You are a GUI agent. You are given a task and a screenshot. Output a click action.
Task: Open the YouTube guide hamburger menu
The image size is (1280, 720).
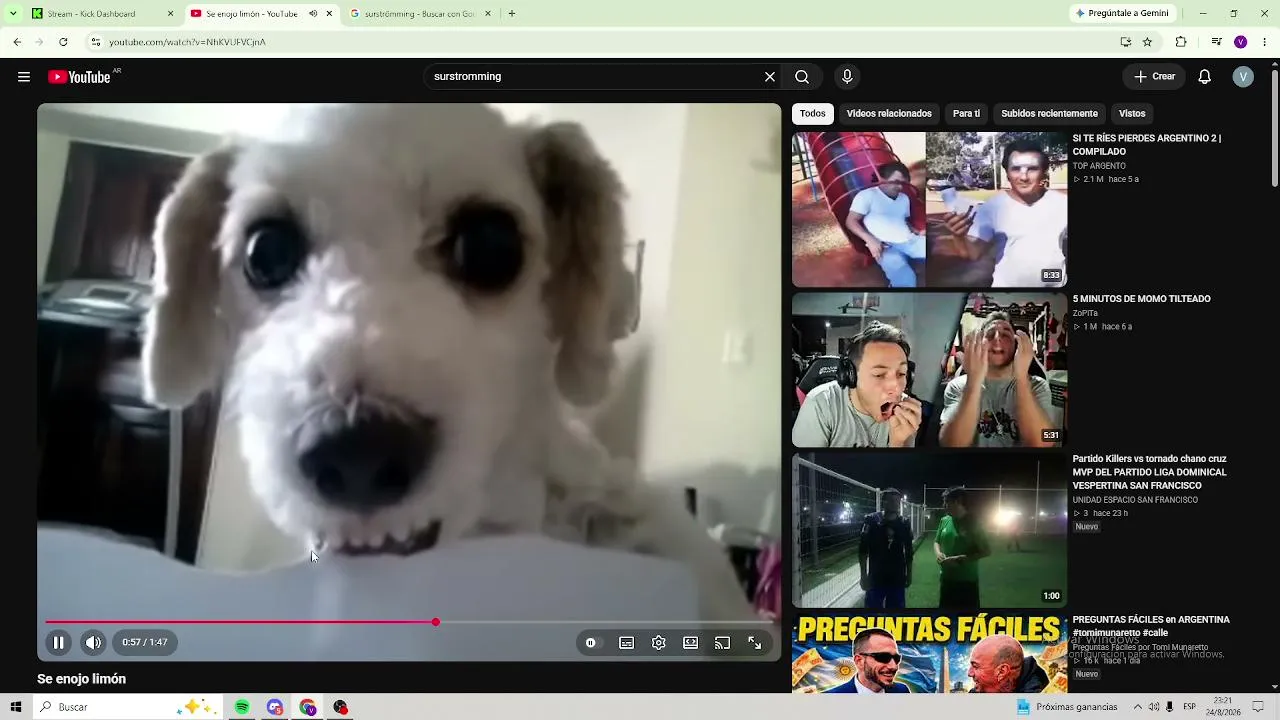tap(24, 77)
